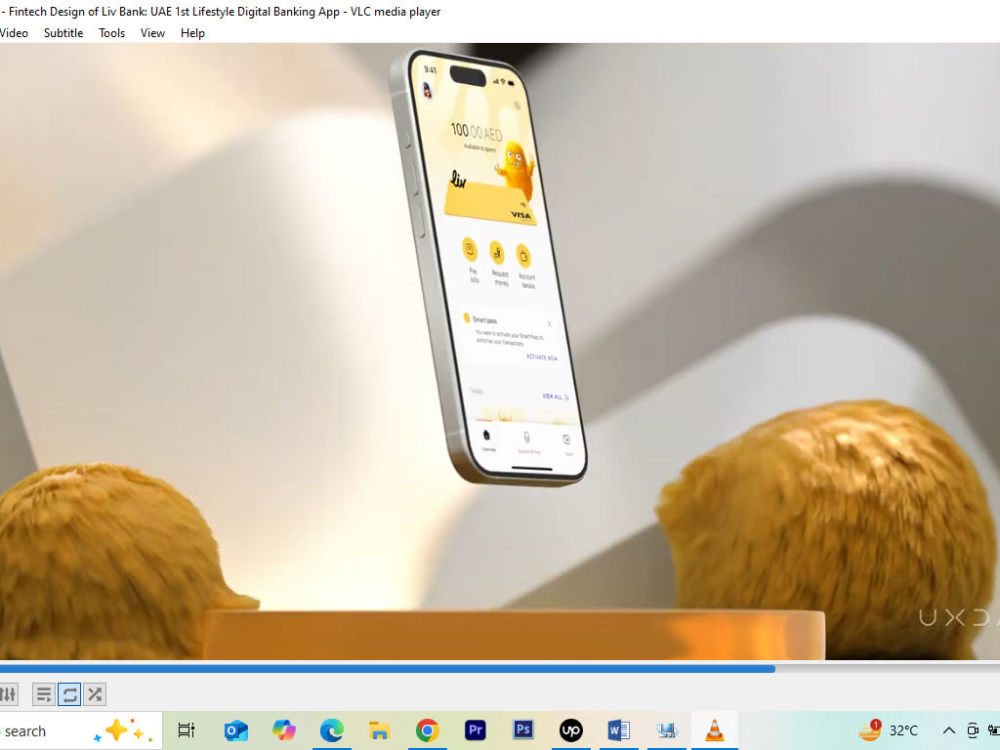The width and height of the screenshot is (1000, 750).
Task: Open the View menu
Action: (152, 33)
